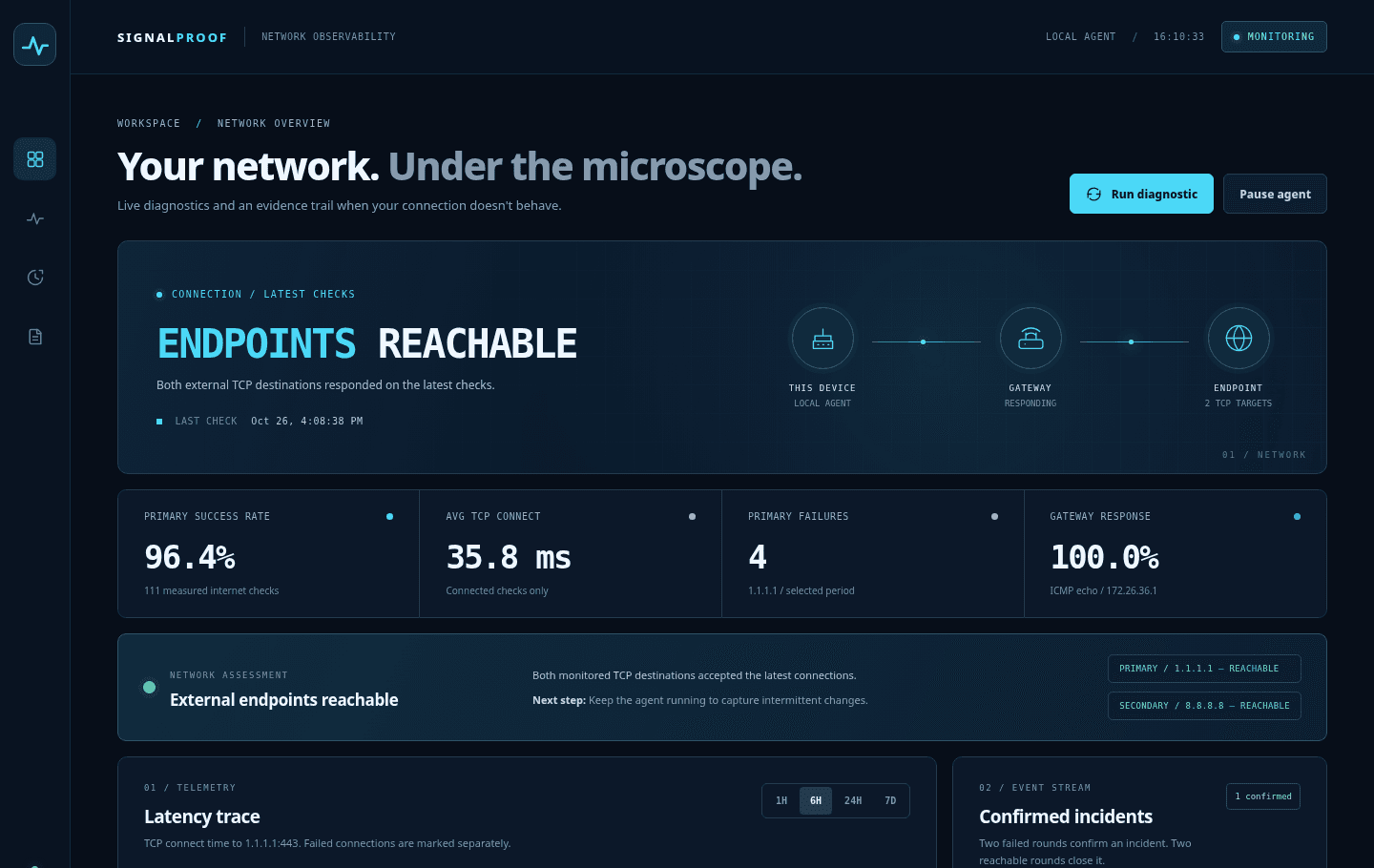Click the Monitoring status badge

(x=1274, y=37)
